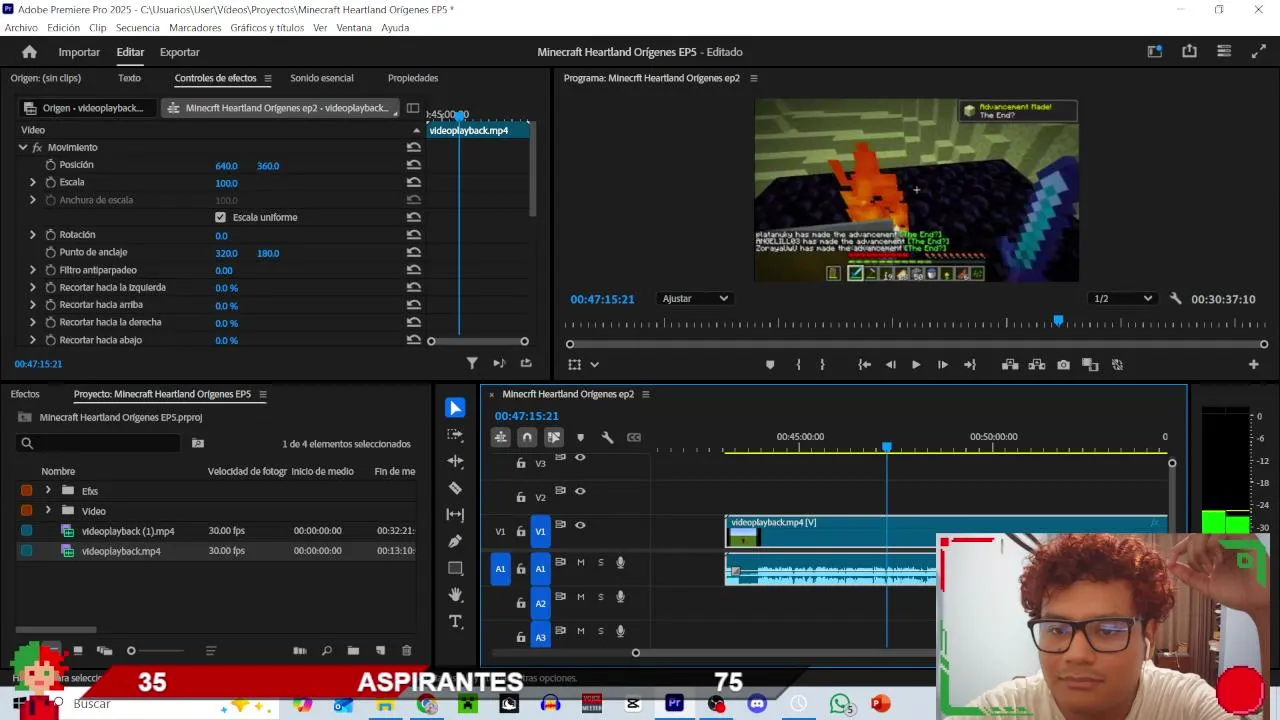Expand the Escala property
1280x720 pixels.
pyautogui.click(x=32, y=182)
